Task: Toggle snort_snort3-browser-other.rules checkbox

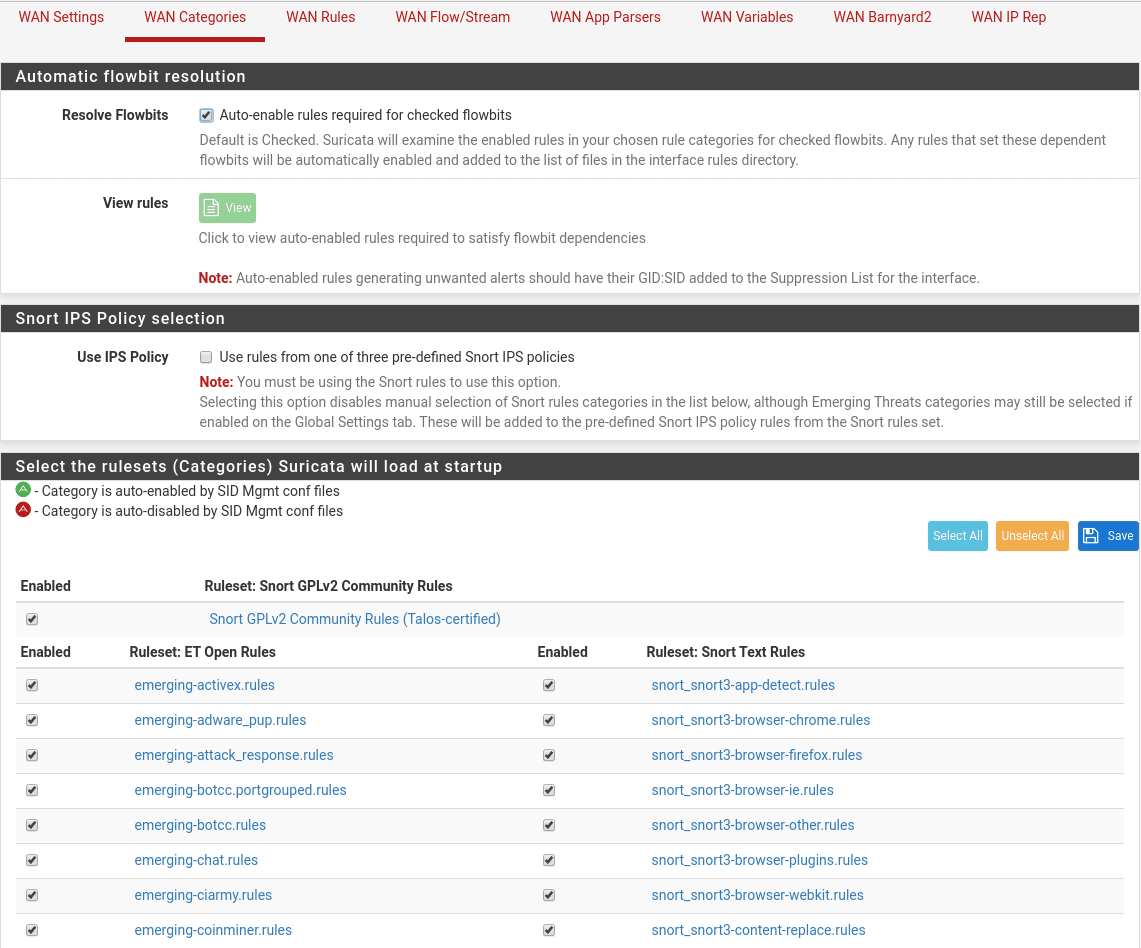Action: click(x=549, y=825)
